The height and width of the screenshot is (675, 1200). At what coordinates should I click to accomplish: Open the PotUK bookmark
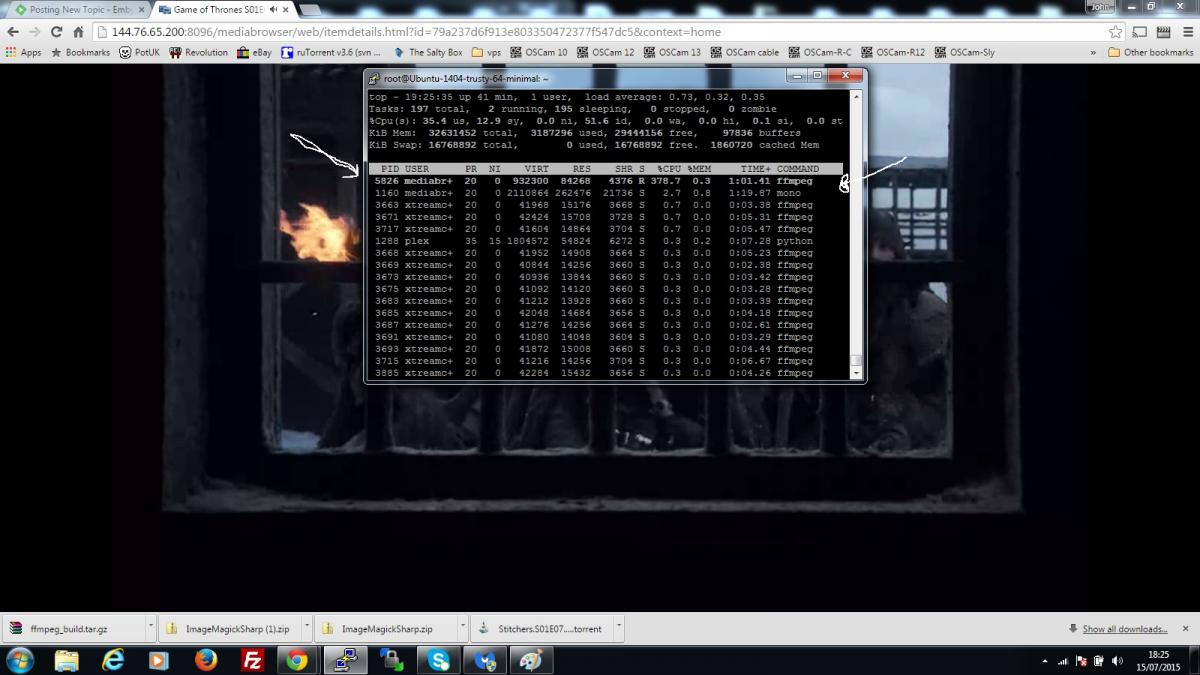pos(139,52)
